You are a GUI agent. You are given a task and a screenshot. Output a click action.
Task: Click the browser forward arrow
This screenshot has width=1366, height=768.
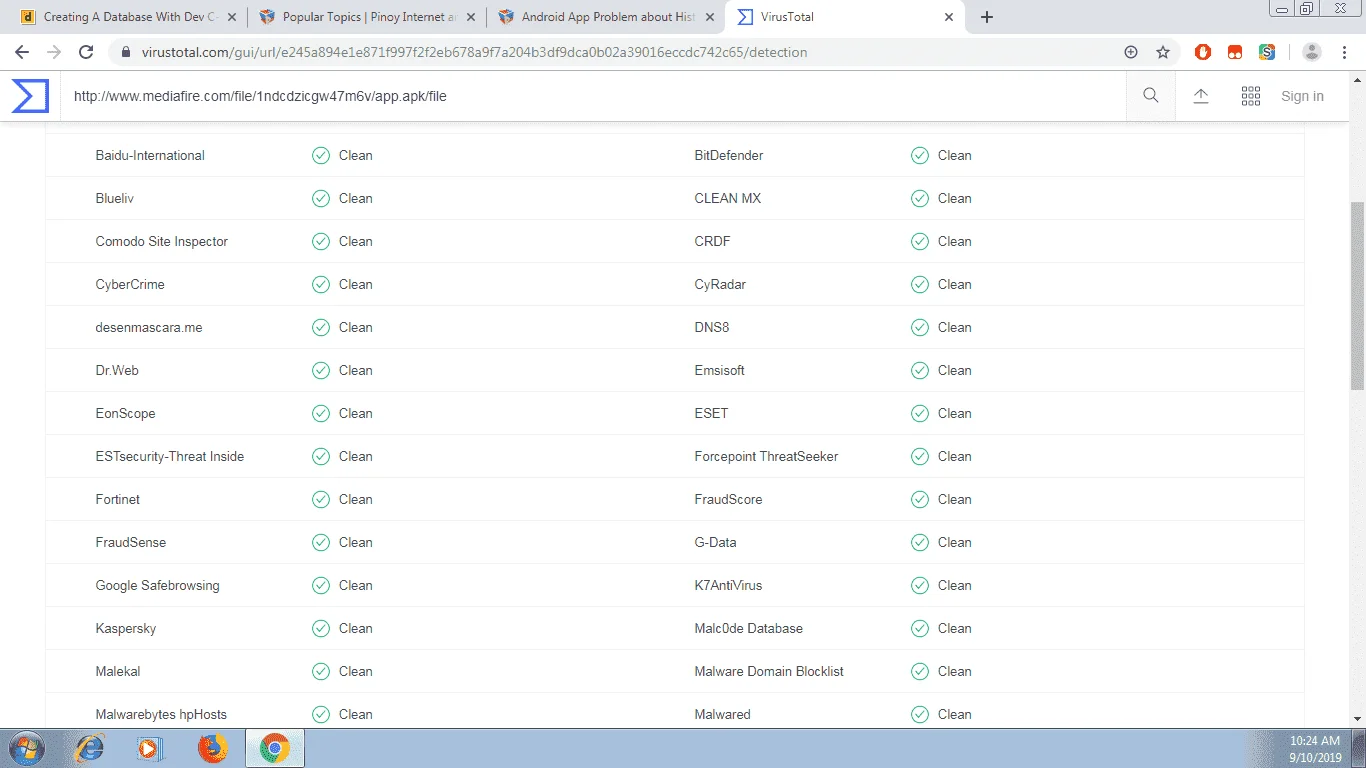pos(54,52)
